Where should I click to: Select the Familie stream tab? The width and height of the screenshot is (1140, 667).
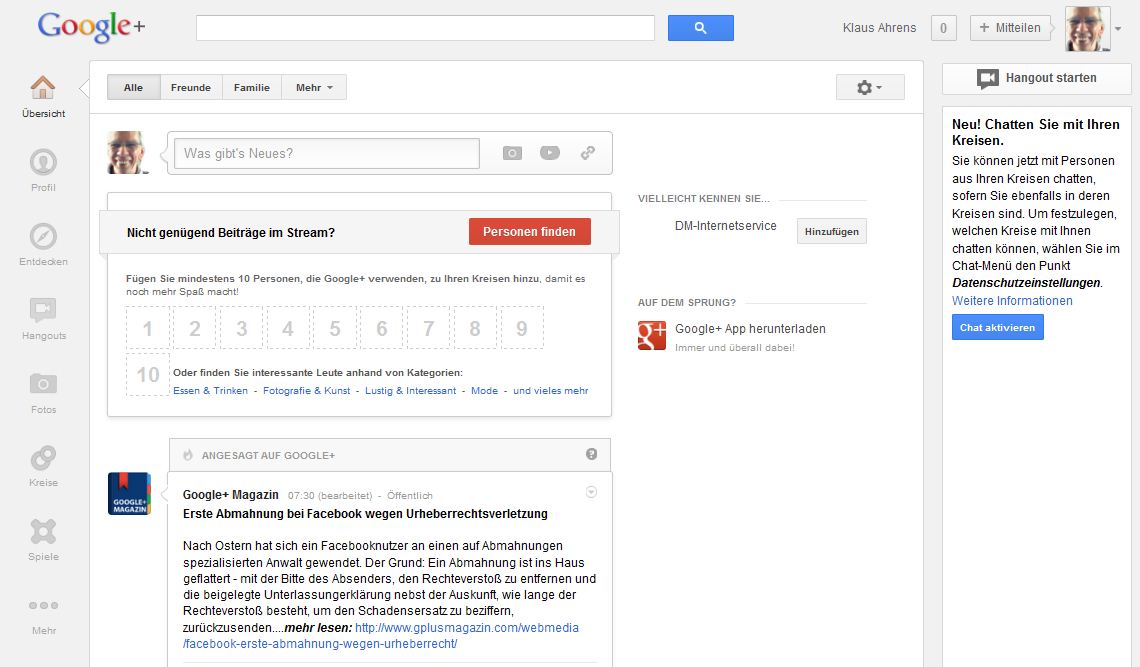click(252, 87)
